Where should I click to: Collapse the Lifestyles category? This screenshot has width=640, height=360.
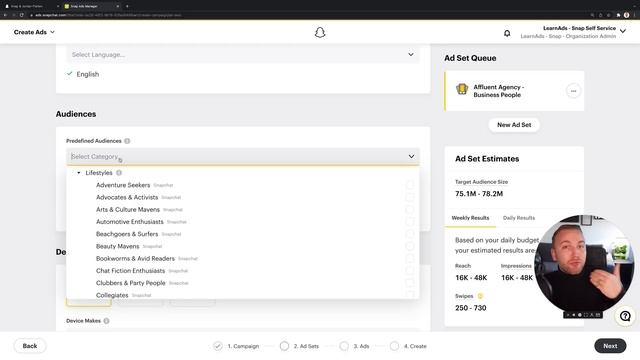coord(79,173)
